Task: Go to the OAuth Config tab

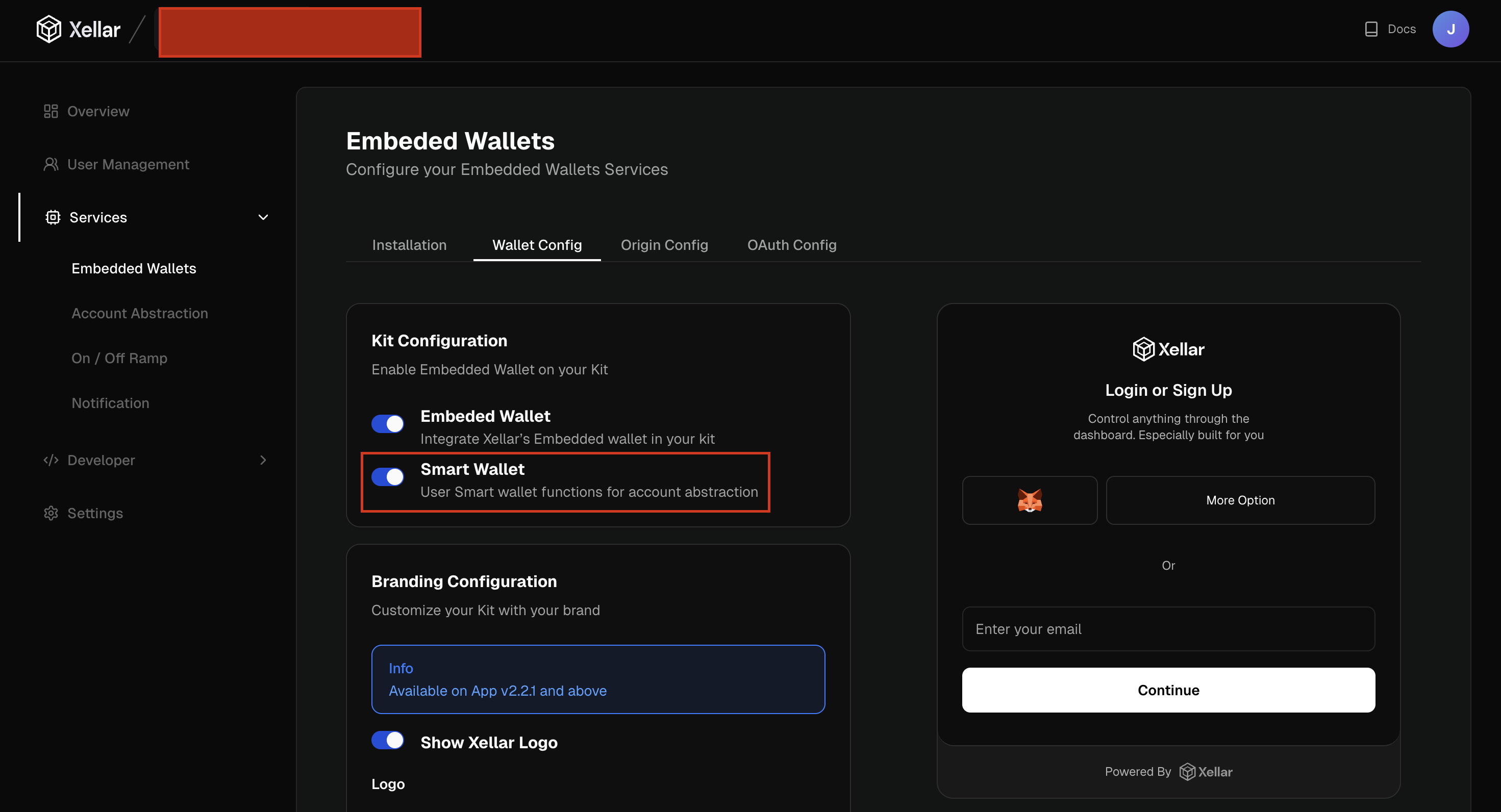Action: 792,245
